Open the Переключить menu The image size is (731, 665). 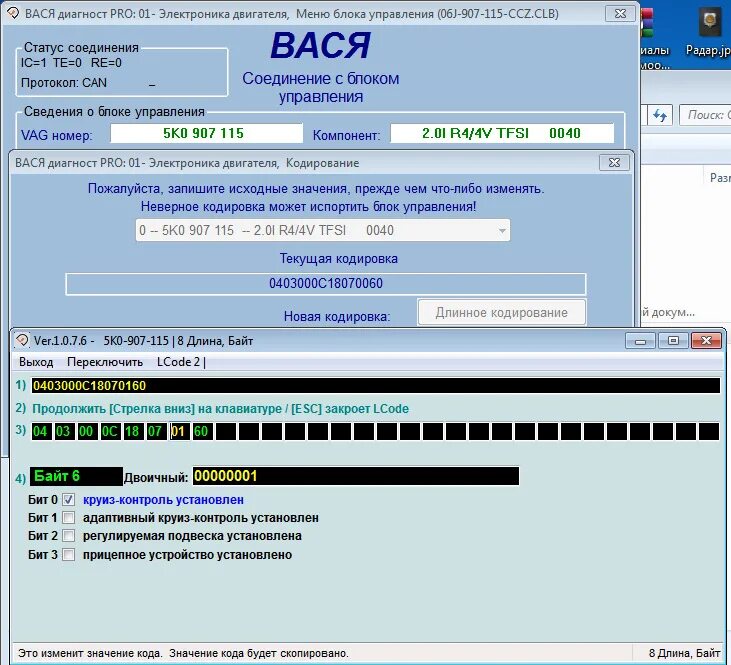[105, 362]
